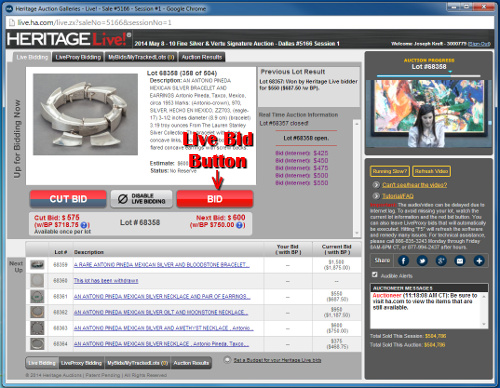This screenshot has width=500, height=388.
Task: Click Disable Live Bidding toggle button
Action: point(141,199)
